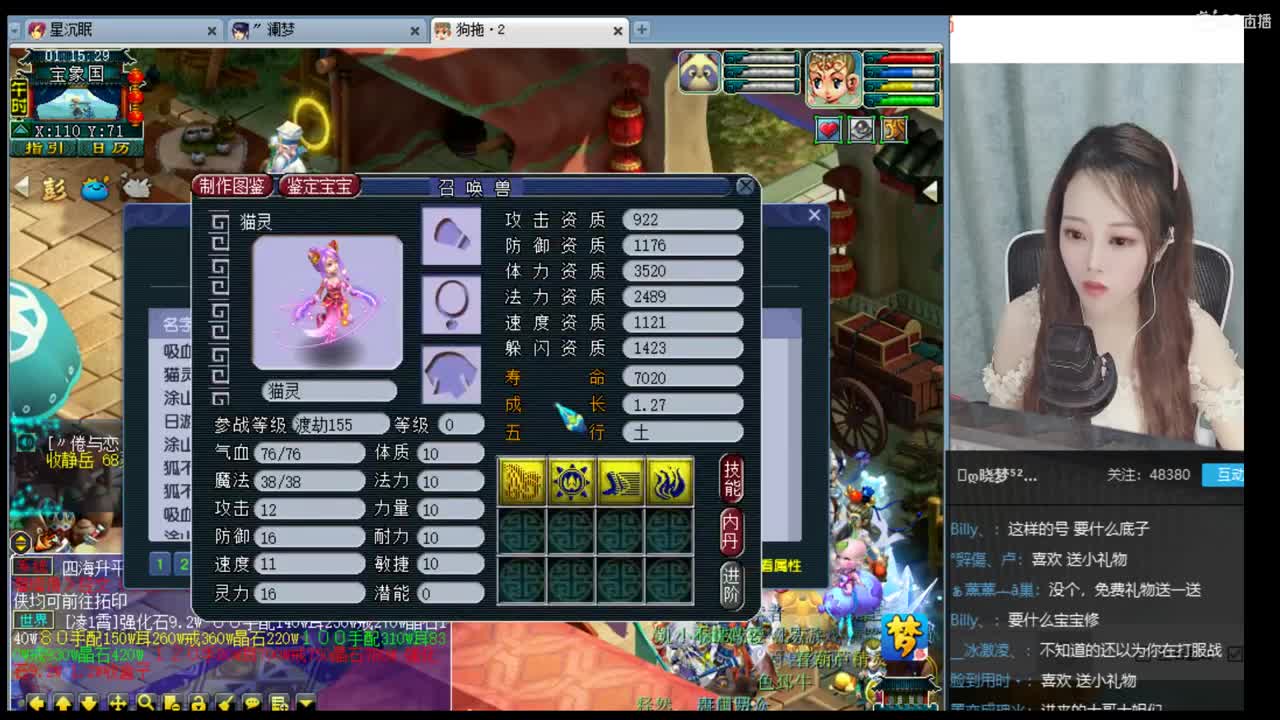Screen dimensions: 1280x720
Task: Open the 技能 skills tab
Action: pyautogui.click(x=732, y=479)
